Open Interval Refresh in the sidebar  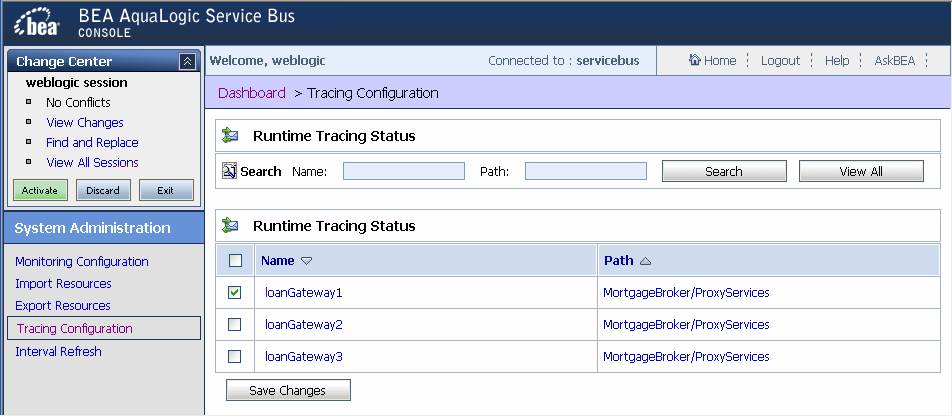pos(58,352)
